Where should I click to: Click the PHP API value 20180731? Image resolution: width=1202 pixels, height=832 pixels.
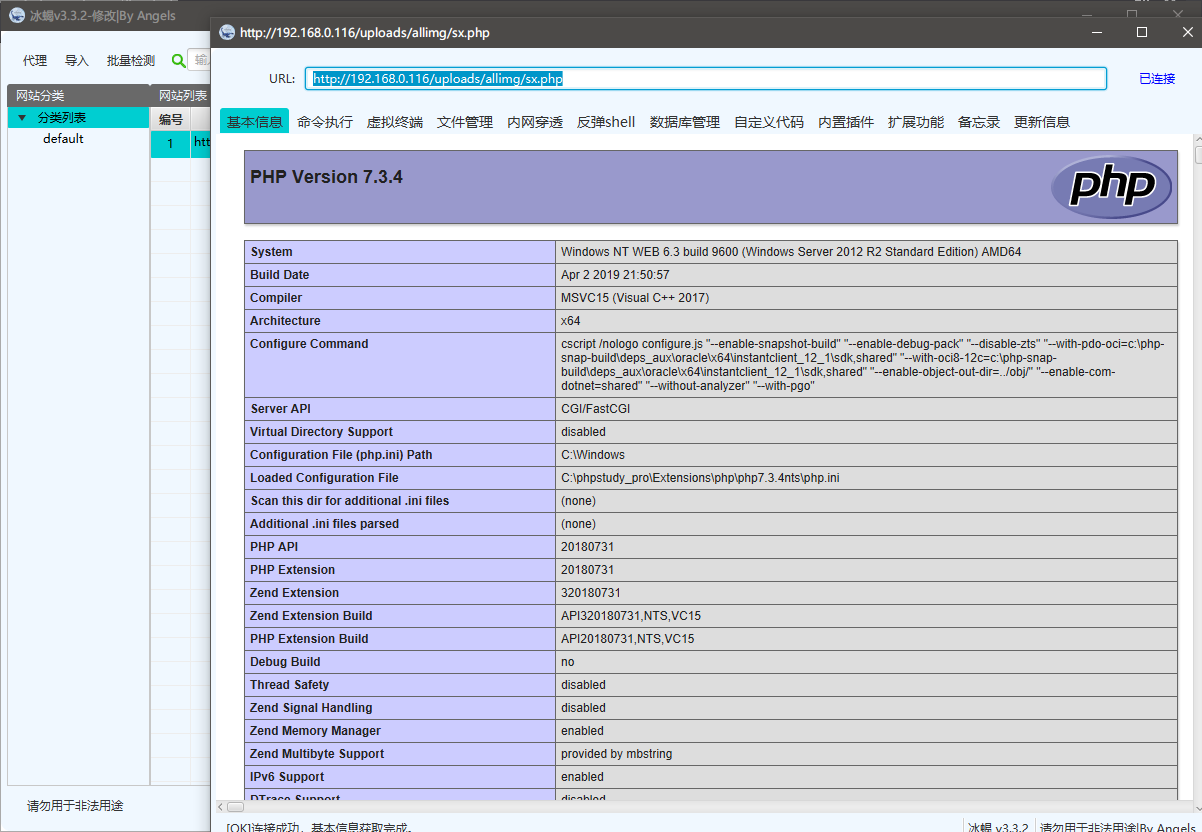(588, 547)
